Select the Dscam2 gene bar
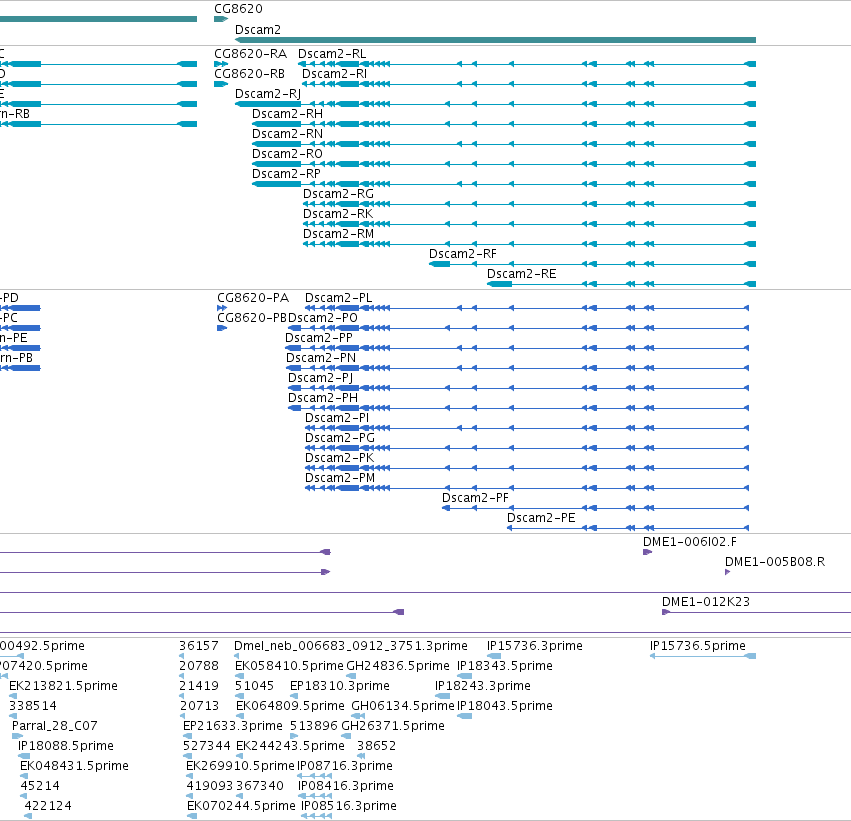851x821 pixels. pyautogui.click(x=495, y=40)
